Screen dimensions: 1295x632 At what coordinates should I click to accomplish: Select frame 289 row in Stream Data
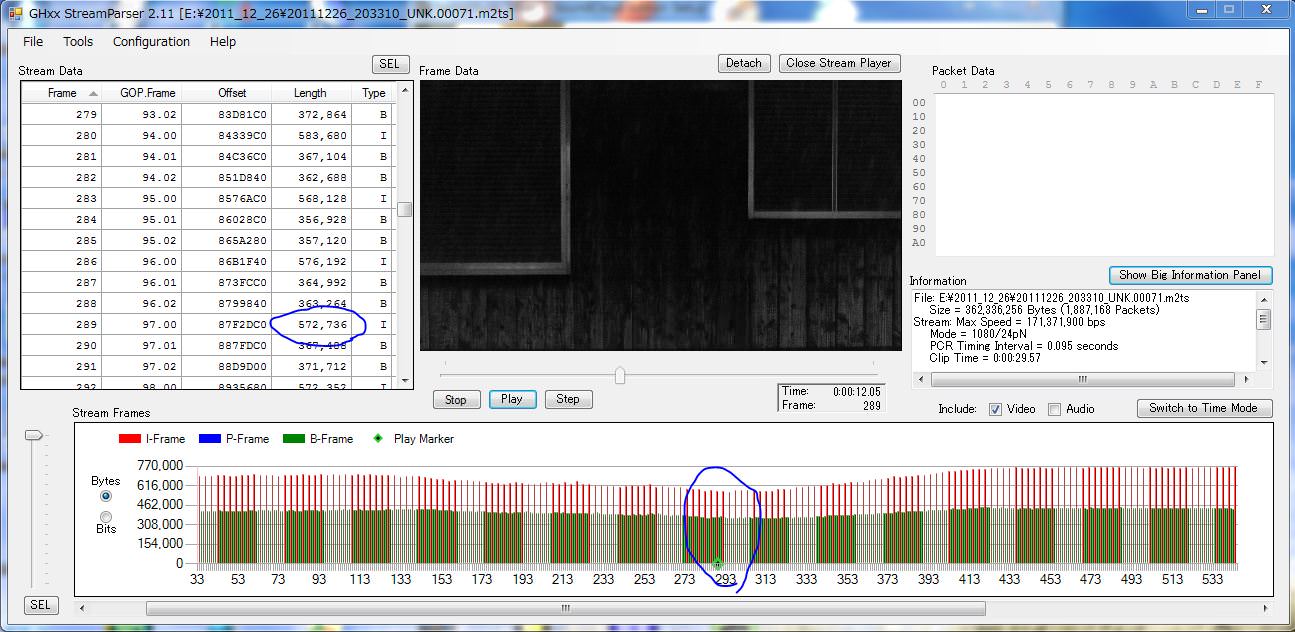pos(200,325)
